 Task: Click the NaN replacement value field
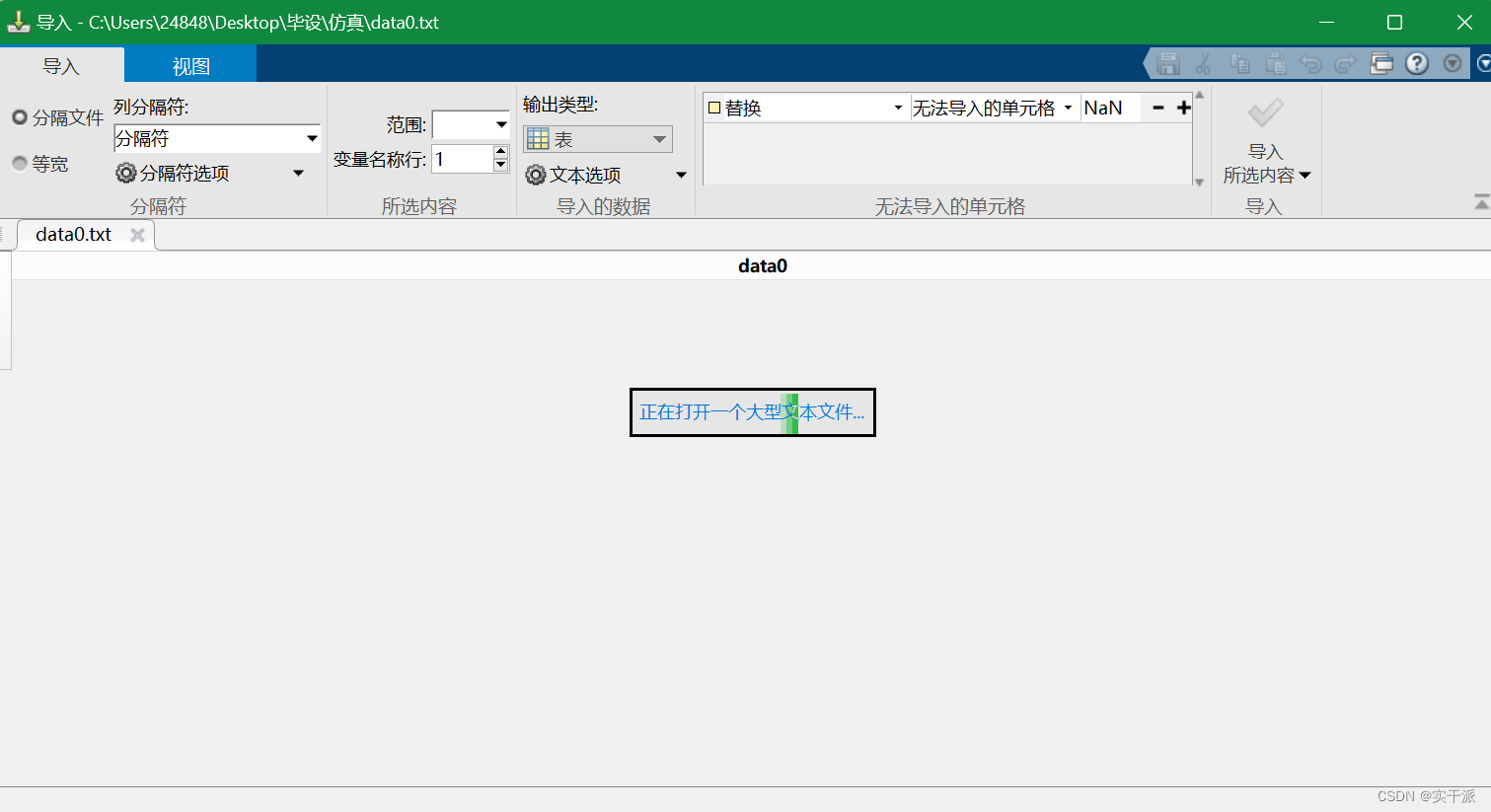1110,107
